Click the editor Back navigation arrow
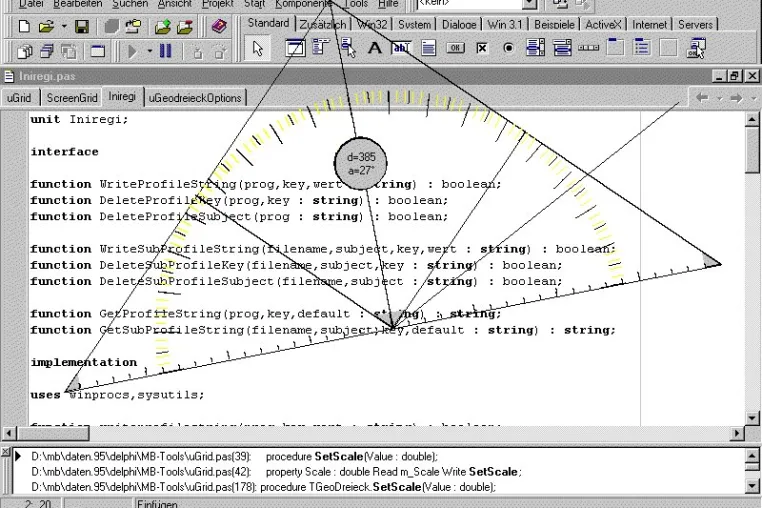 [702, 98]
